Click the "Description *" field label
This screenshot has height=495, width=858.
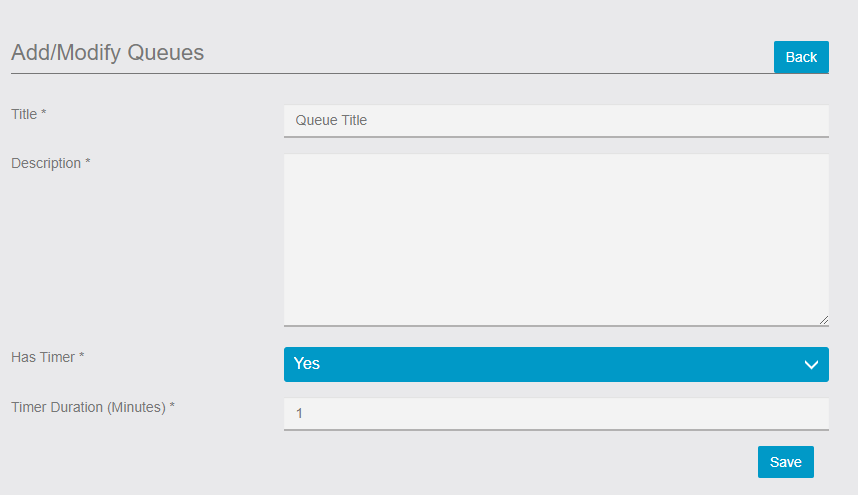pos(51,164)
